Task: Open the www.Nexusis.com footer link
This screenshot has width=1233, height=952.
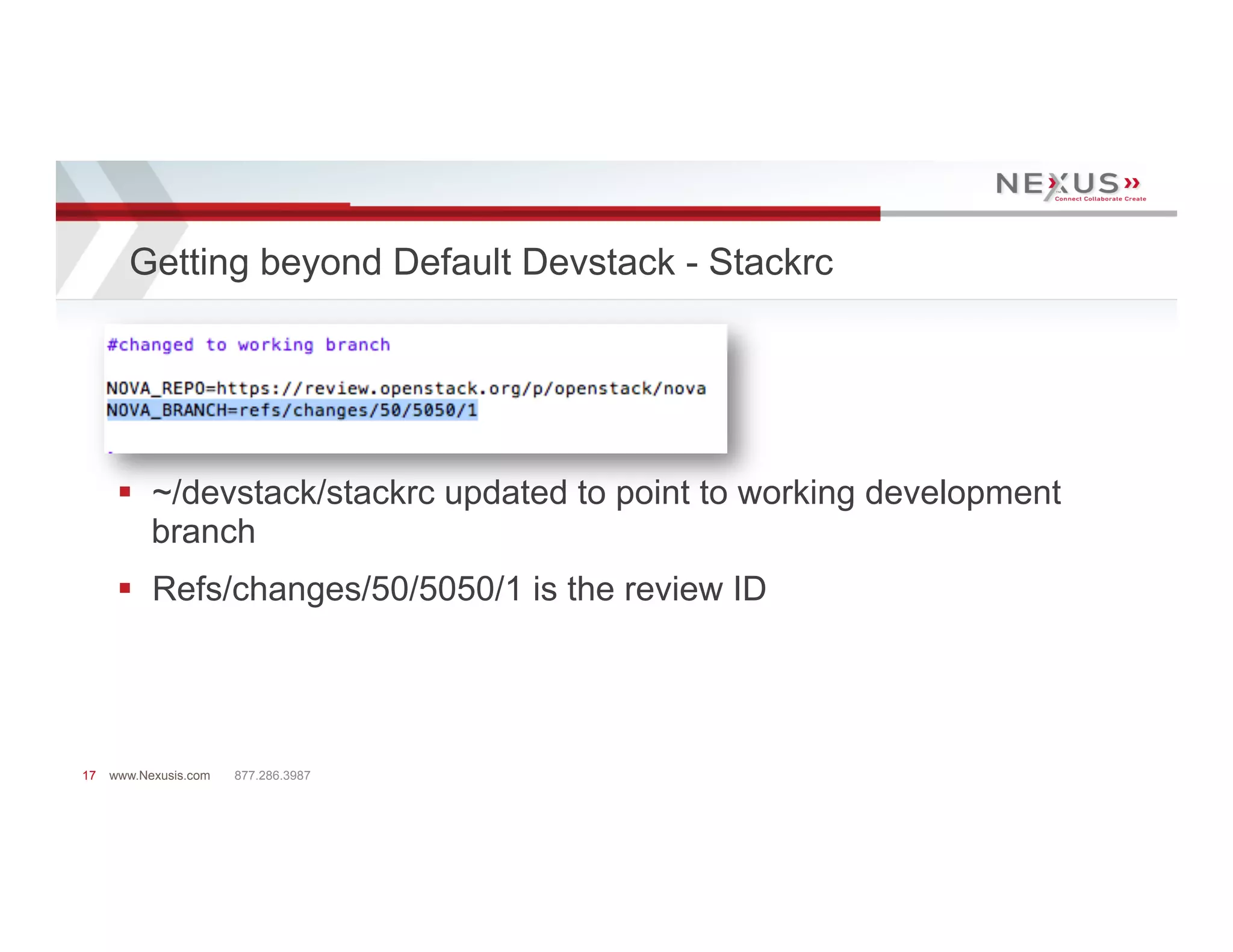Action: [x=160, y=776]
